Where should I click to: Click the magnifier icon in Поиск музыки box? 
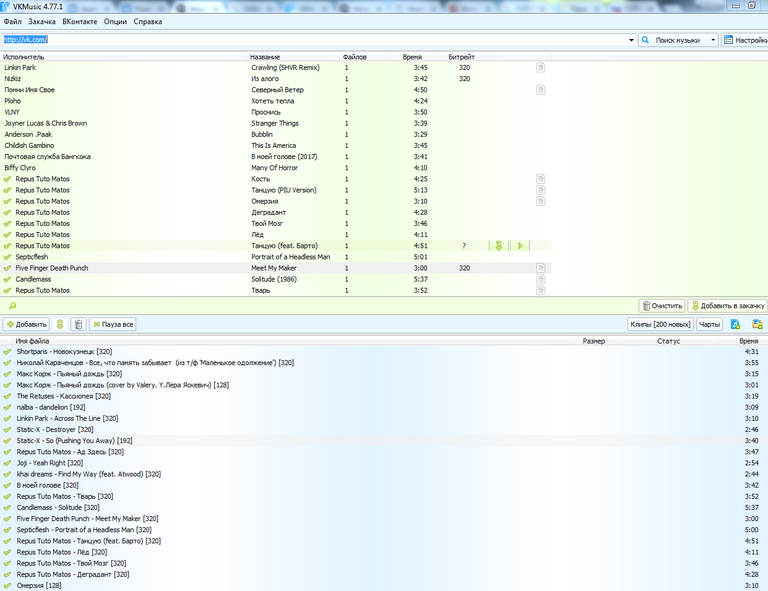pyautogui.click(x=646, y=40)
